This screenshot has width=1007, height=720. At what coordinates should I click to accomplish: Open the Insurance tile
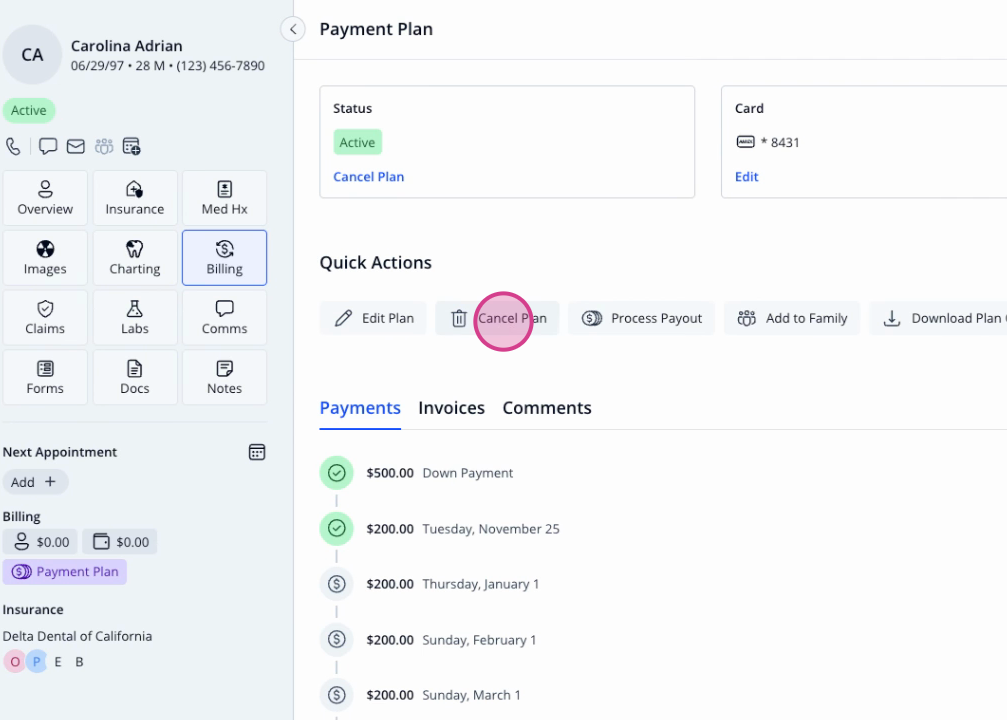(135, 198)
